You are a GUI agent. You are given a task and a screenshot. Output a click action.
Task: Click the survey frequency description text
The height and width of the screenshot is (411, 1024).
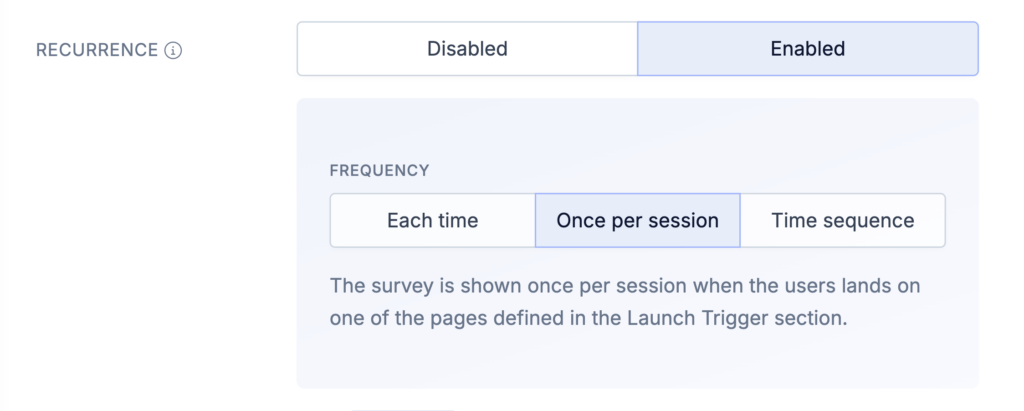coord(625,302)
